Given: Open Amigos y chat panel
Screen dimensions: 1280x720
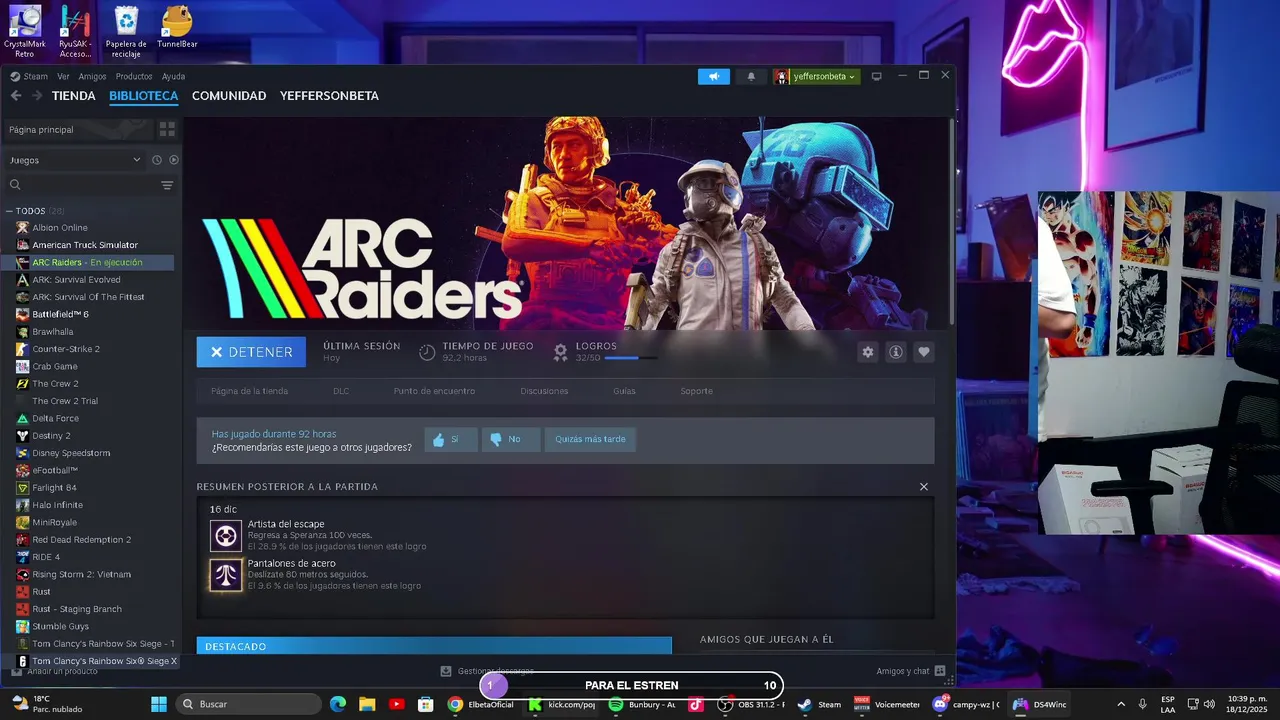Looking at the screenshot, I should pyautogui.click(x=910, y=671).
